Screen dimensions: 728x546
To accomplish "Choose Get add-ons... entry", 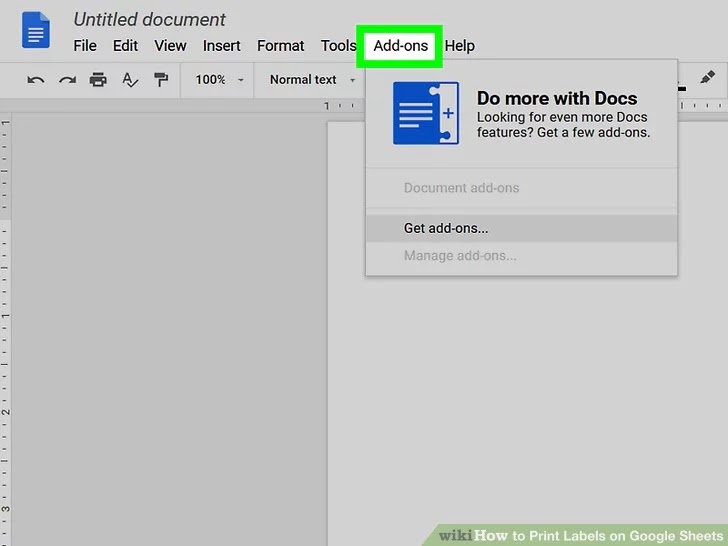I will [x=521, y=228].
